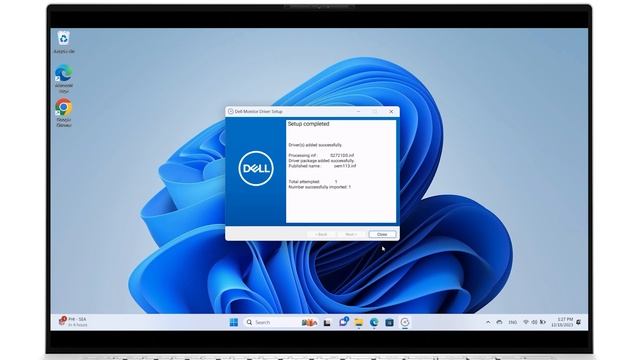Image resolution: width=640 pixels, height=360 pixels.
Task: Click the 'Setup completed' heading
Action: point(309,124)
